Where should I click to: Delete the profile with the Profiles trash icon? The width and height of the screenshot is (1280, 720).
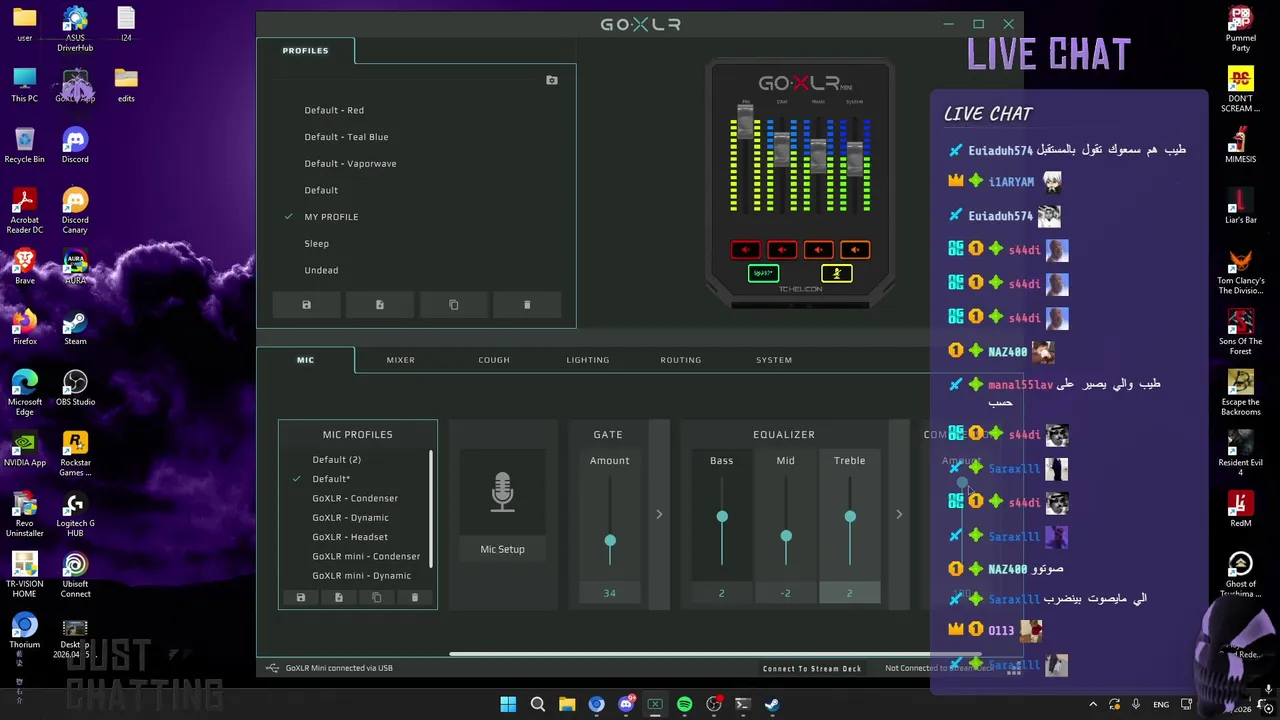[x=527, y=305]
